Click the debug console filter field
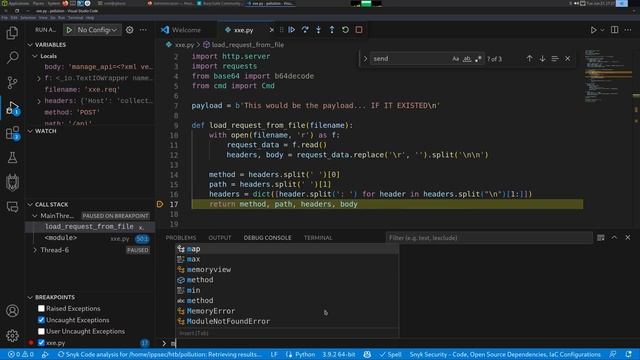 point(489,238)
